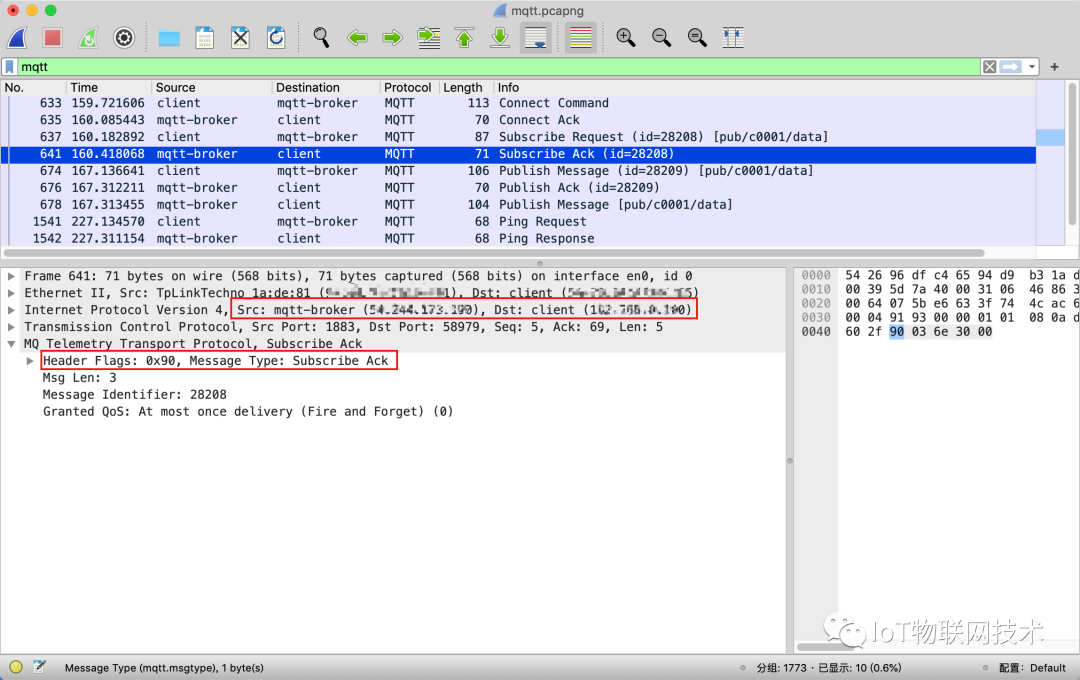Sort packet list by the Protocol column
1080x680 pixels.
[407, 87]
